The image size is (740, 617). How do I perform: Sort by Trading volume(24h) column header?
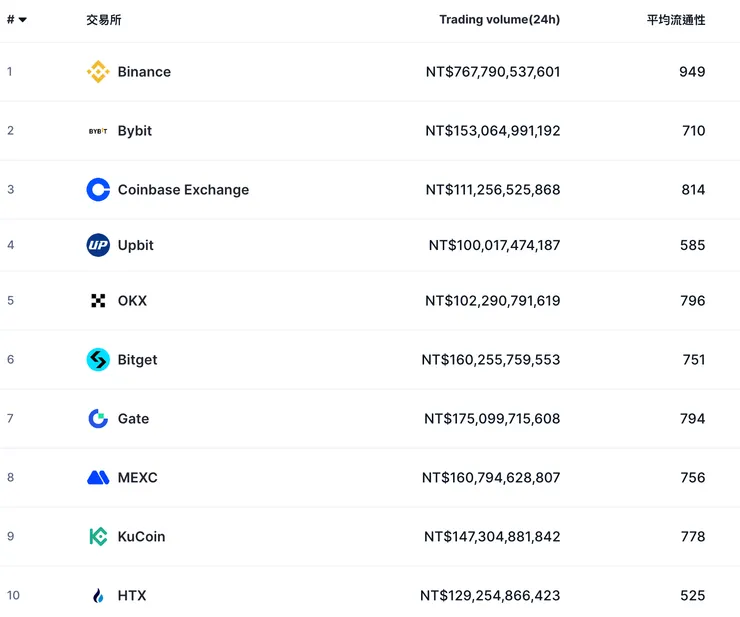point(499,20)
